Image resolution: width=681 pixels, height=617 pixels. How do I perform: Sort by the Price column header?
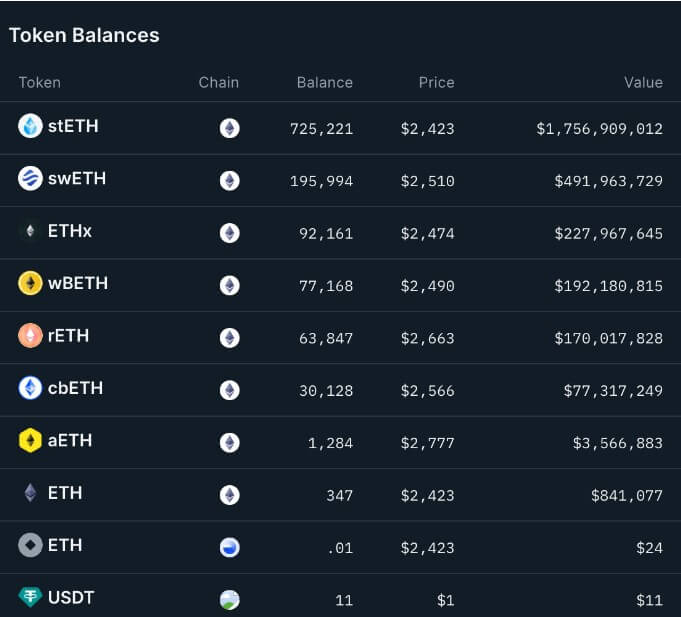tap(436, 82)
